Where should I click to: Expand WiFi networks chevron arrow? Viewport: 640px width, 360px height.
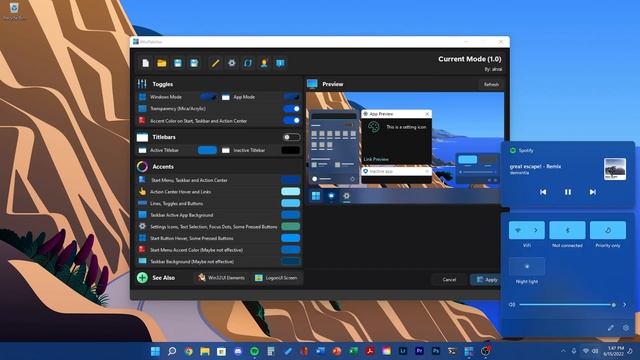tap(536, 230)
